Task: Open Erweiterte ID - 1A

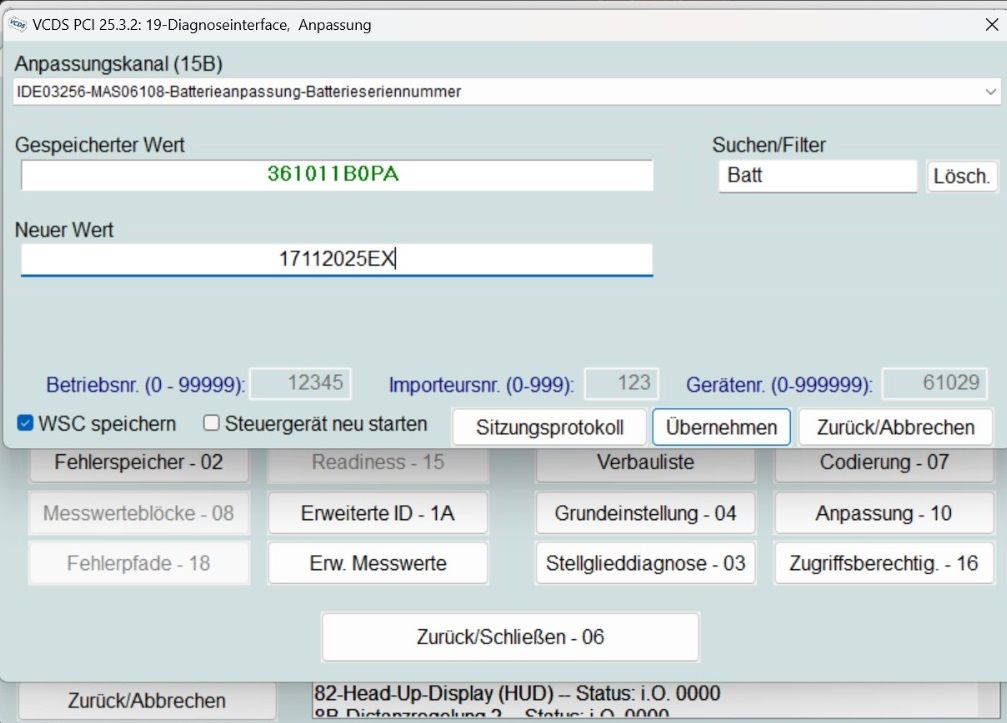Action: 378,513
